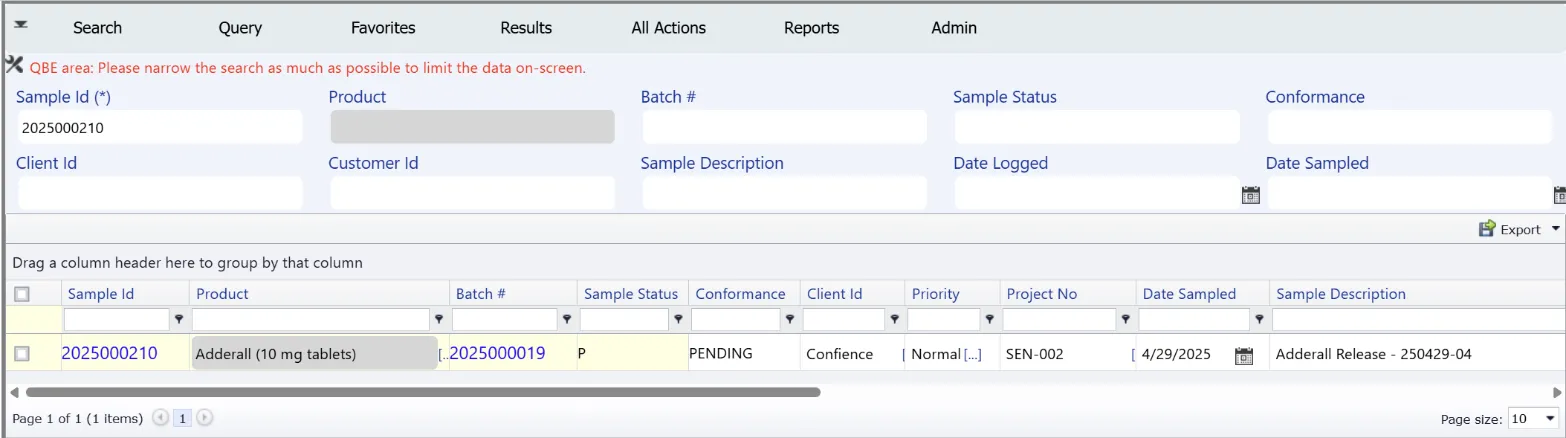
Task: Open the Product column filter icon
Action: (438, 319)
